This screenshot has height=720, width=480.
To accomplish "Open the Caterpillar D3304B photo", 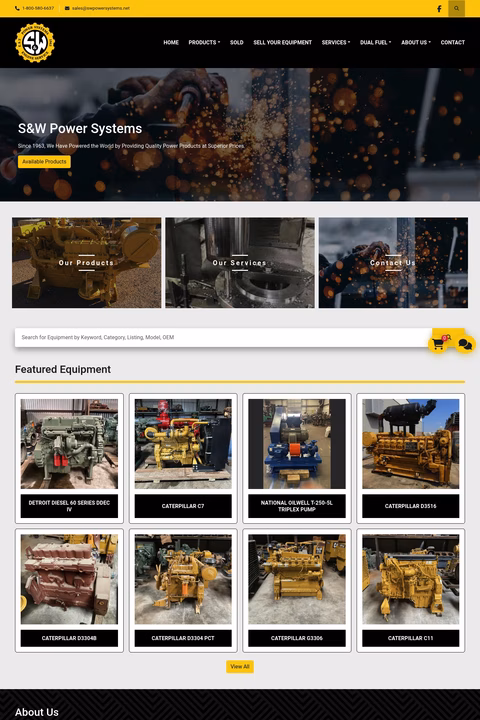I will pyautogui.click(x=69, y=579).
